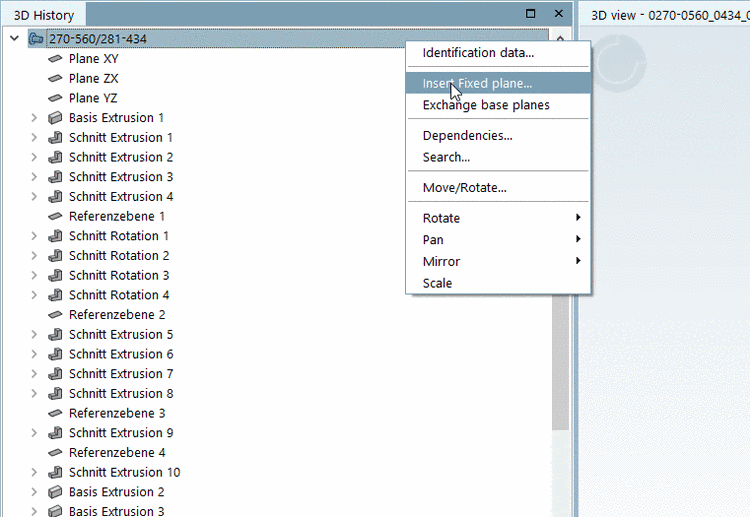750x517 pixels.
Task: Expand the Schnitt Extrusion 5 node
Action: (34, 335)
